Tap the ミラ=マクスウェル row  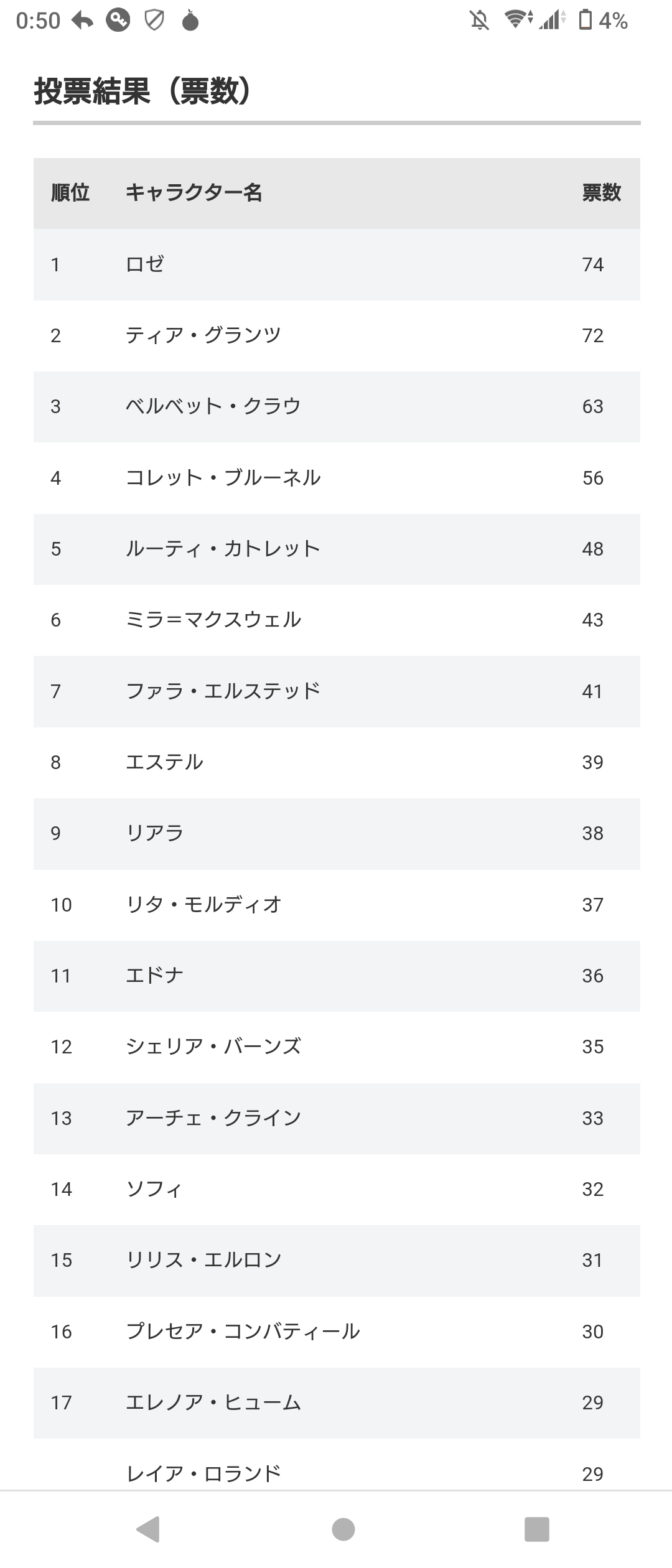point(337,620)
